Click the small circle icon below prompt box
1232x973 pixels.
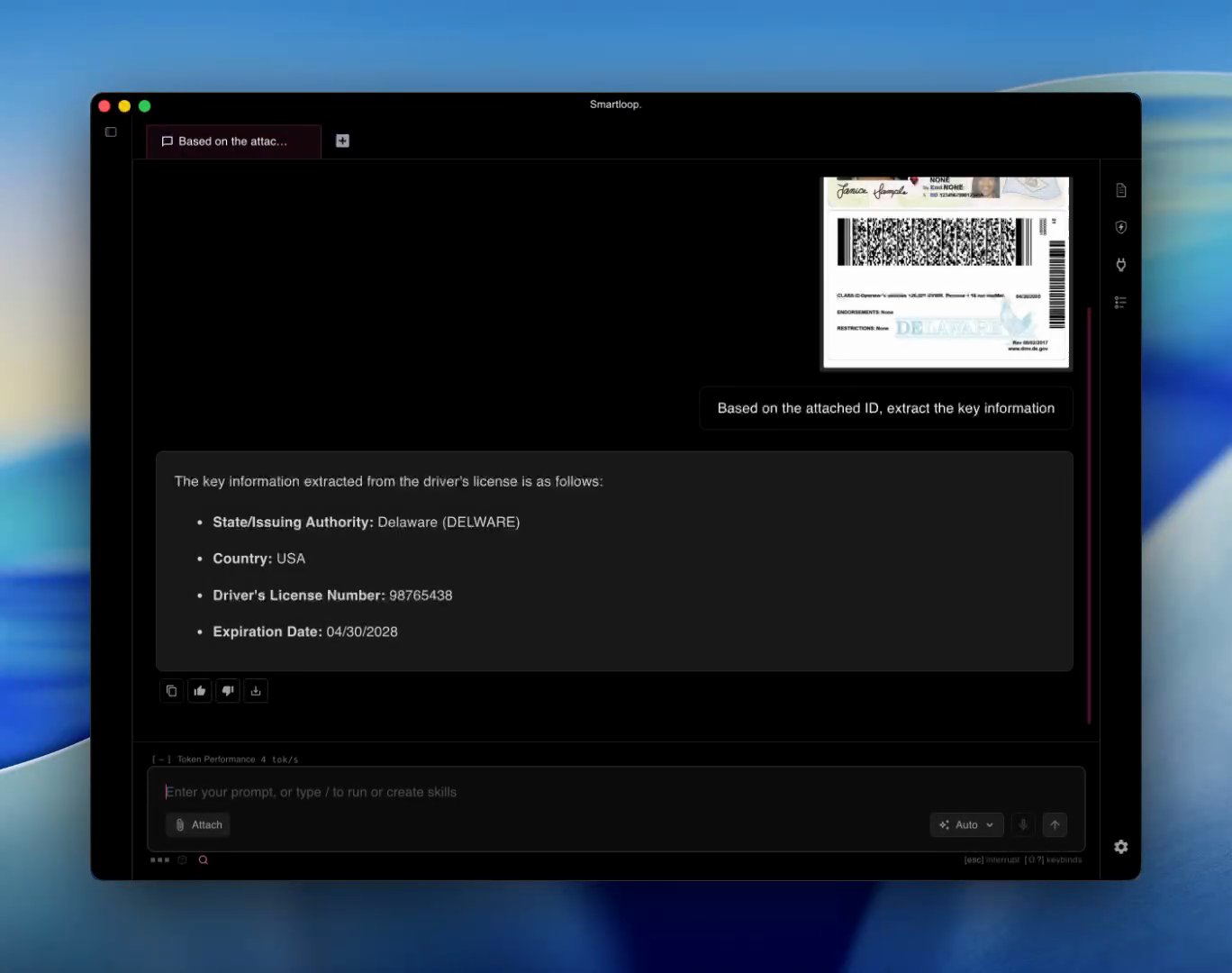coord(182,859)
